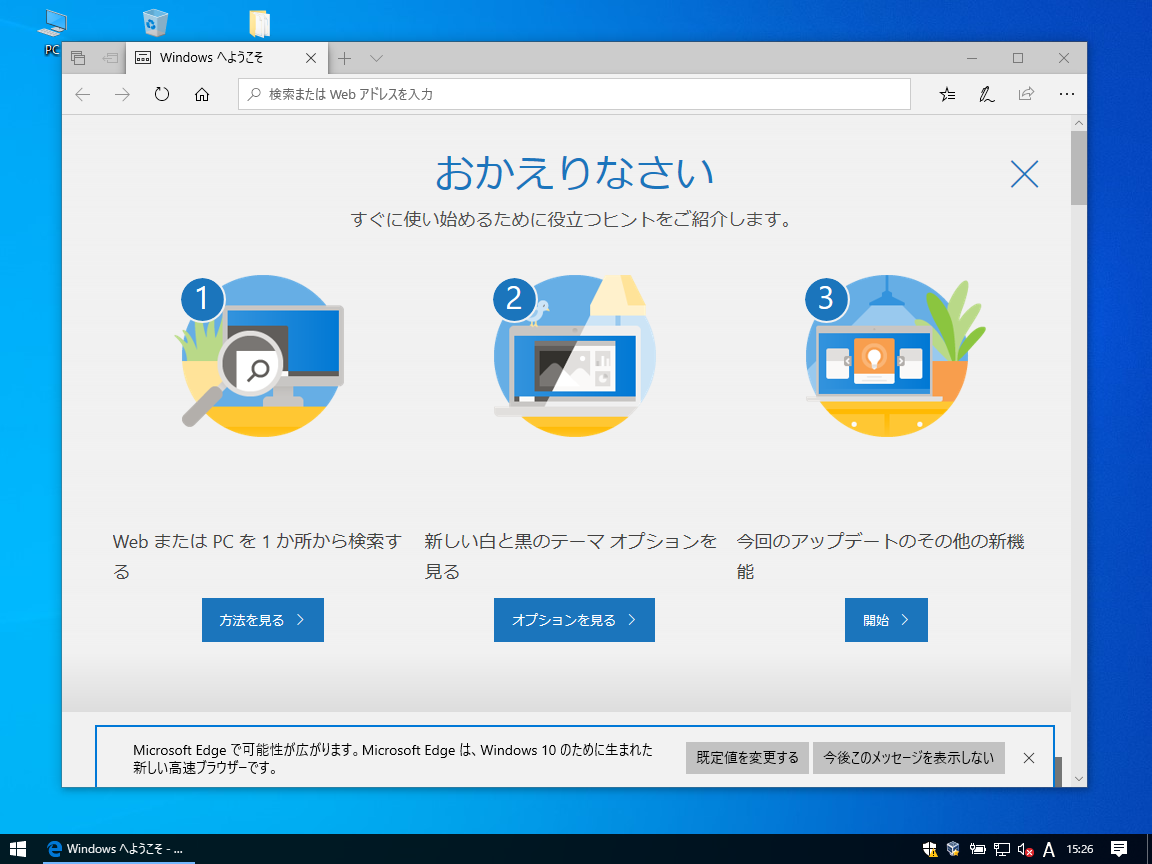Minimize the Edge window
Screen dimensions: 1152x864
click(x=971, y=58)
